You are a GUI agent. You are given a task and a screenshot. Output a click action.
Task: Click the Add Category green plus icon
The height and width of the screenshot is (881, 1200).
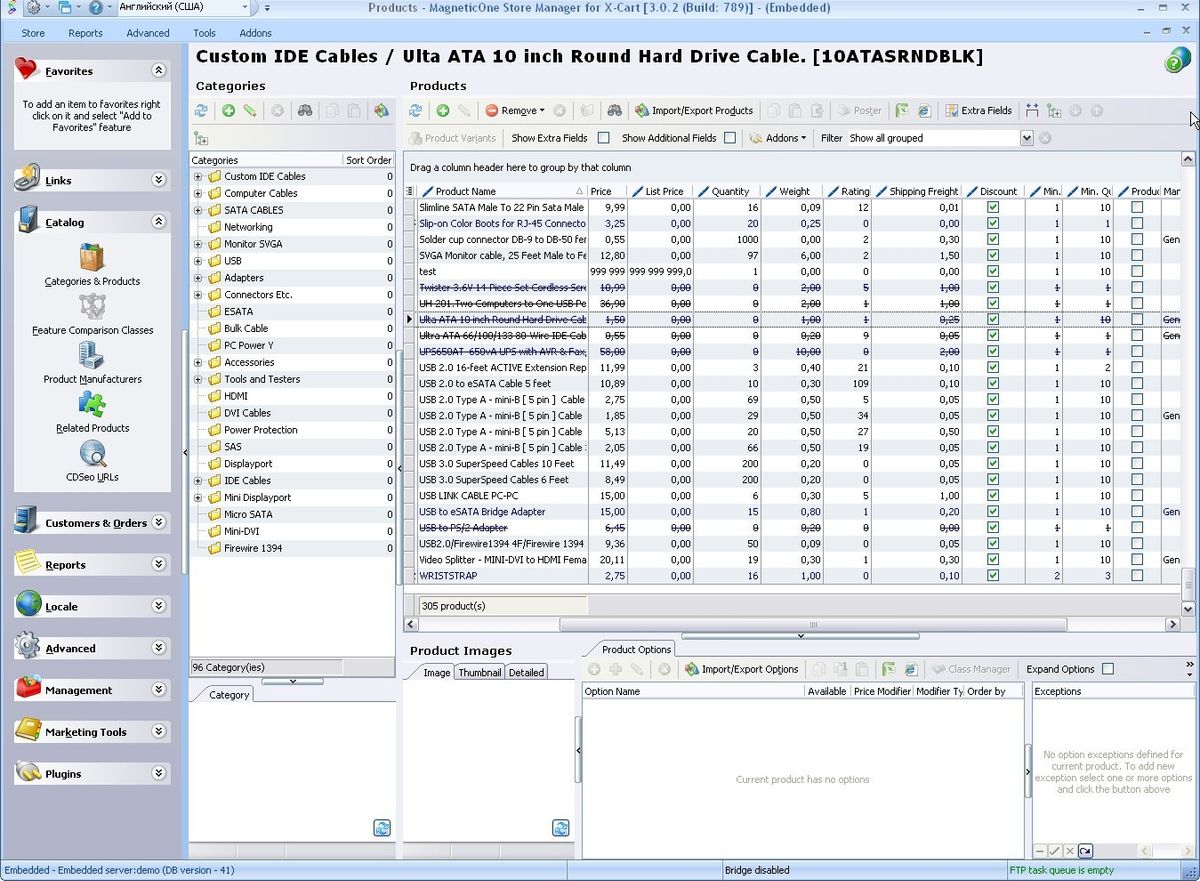(227, 110)
